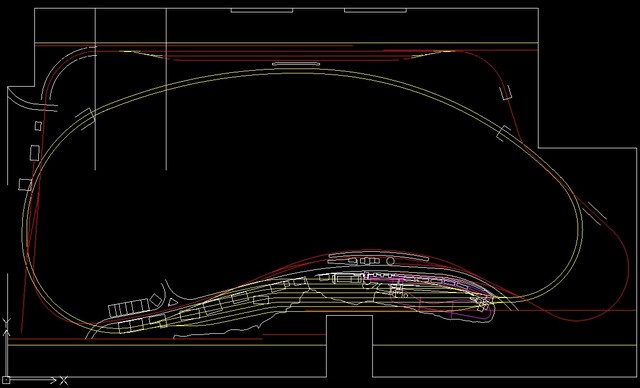This screenshot has width=640, height=388.
Task: Select the Y axis label of UCS icon
Action: [6, 323]
